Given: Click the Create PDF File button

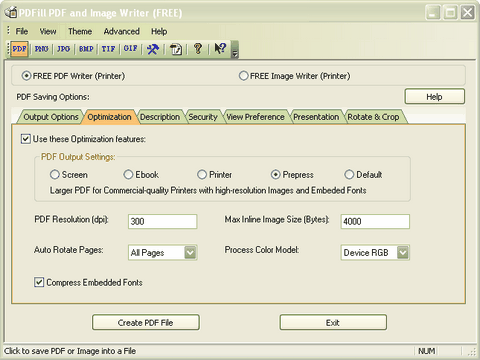Looking at the screenshot, I should pos(146,322).
